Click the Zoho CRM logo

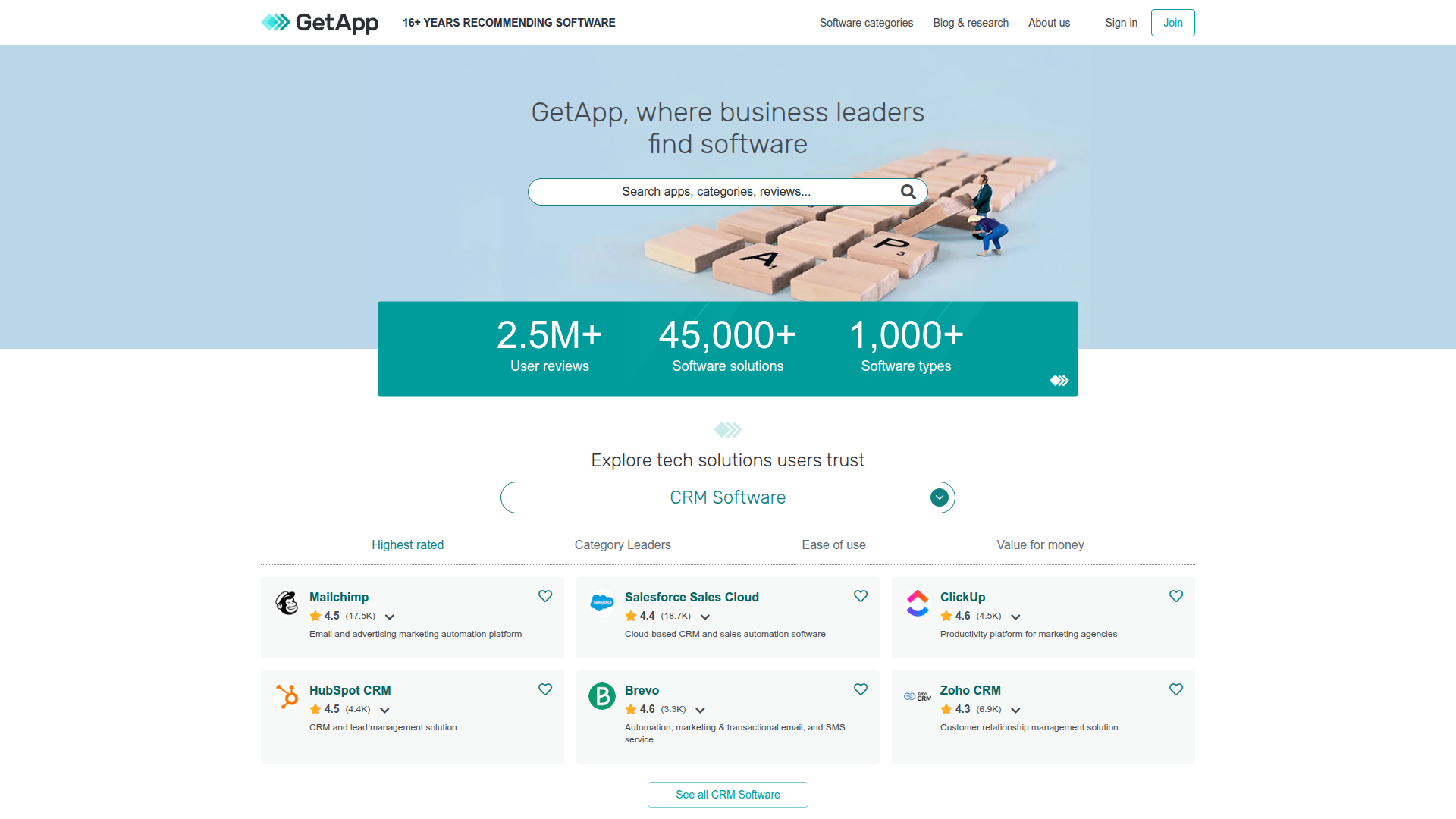click(x=917, y=696)
